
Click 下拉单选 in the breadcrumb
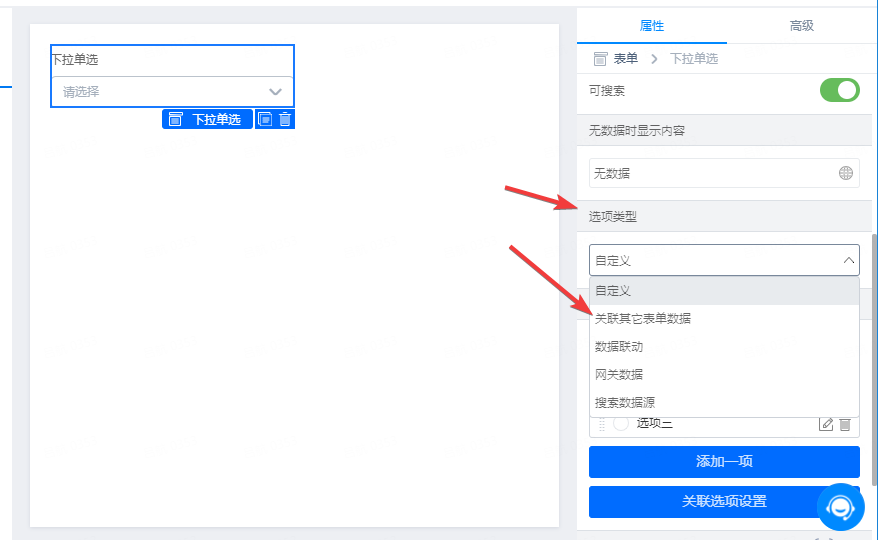pyautogui.click(x=694, y=58)
